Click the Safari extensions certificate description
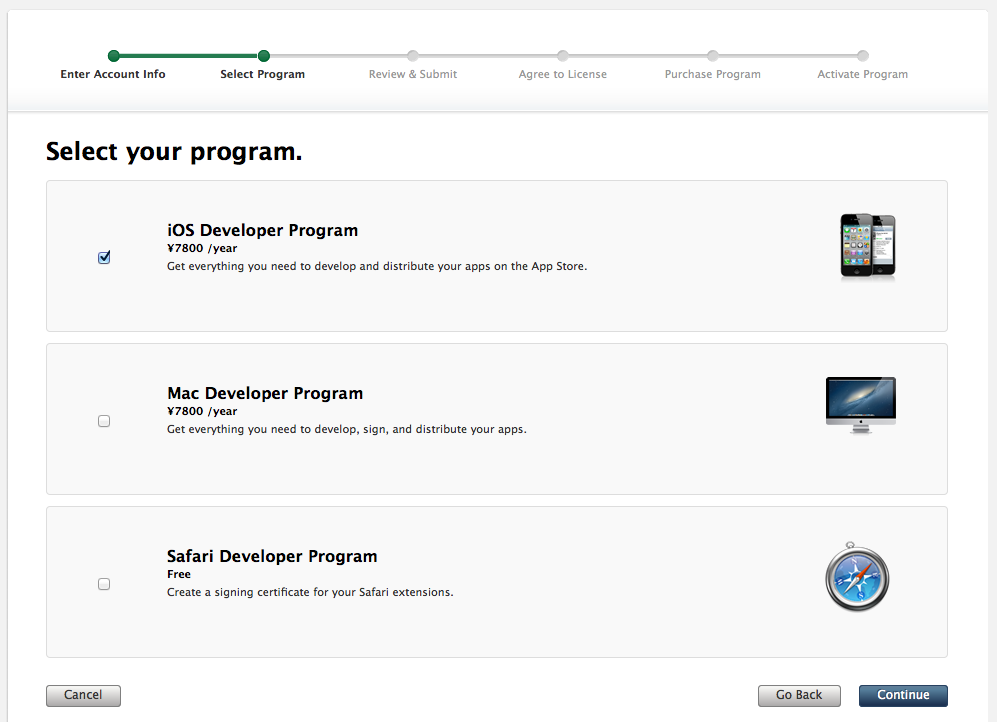The image size is (997, 722). click(x=310, y=592)
